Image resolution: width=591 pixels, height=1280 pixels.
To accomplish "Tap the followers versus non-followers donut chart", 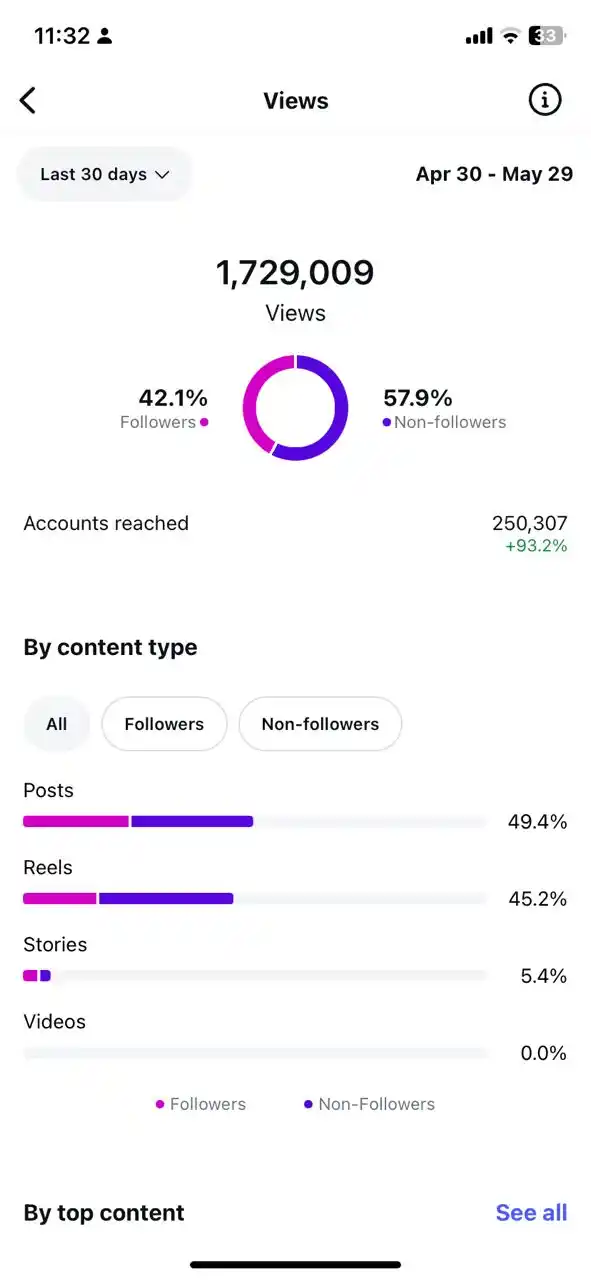I will (x=296, y=408).
